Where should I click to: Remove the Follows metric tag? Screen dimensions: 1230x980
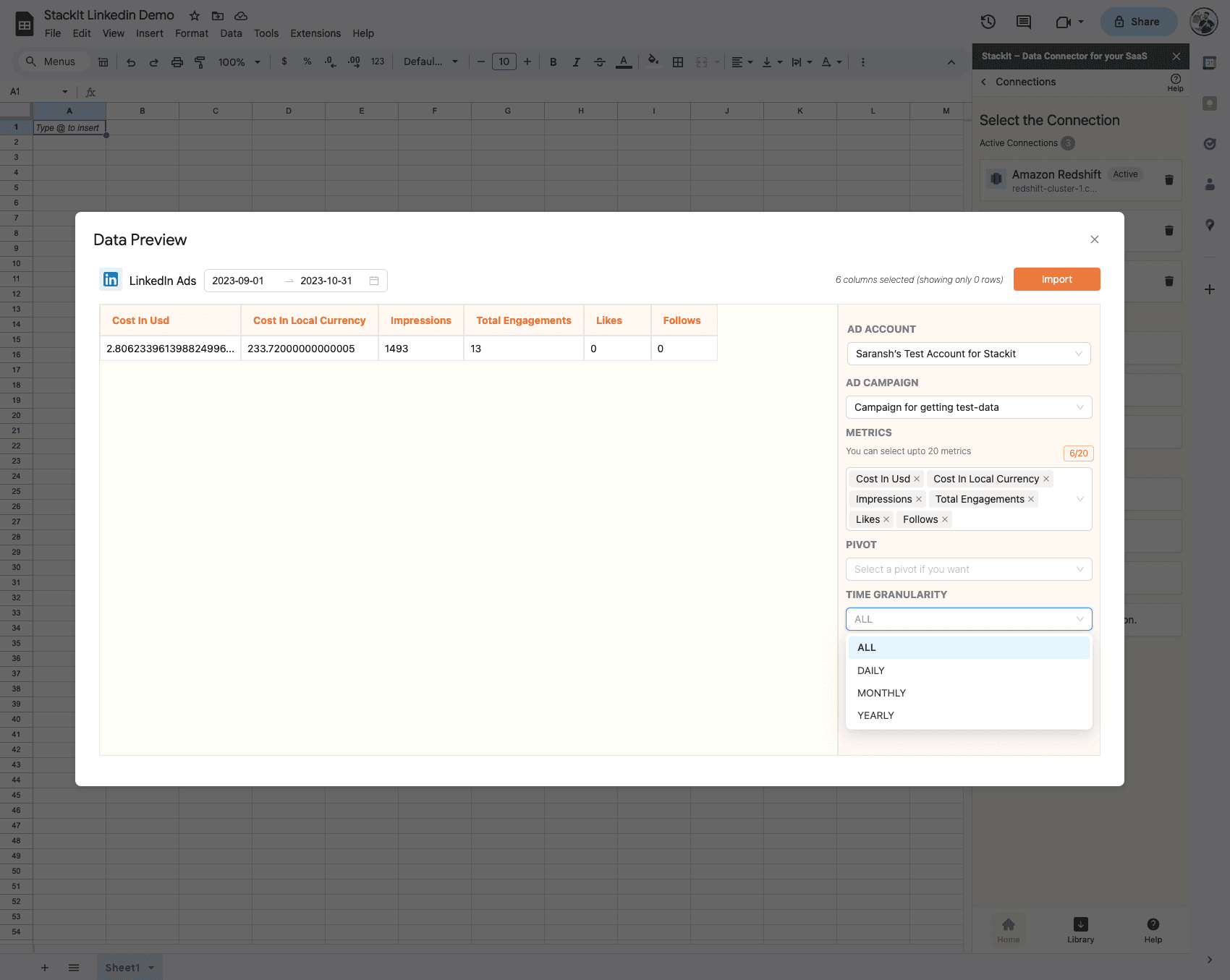[945, 519]
